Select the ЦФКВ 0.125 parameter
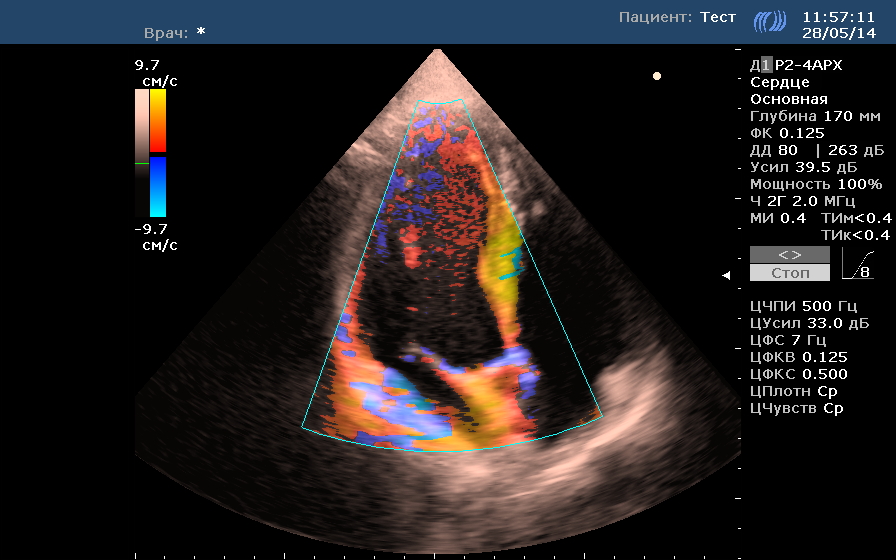 (798, 357)
